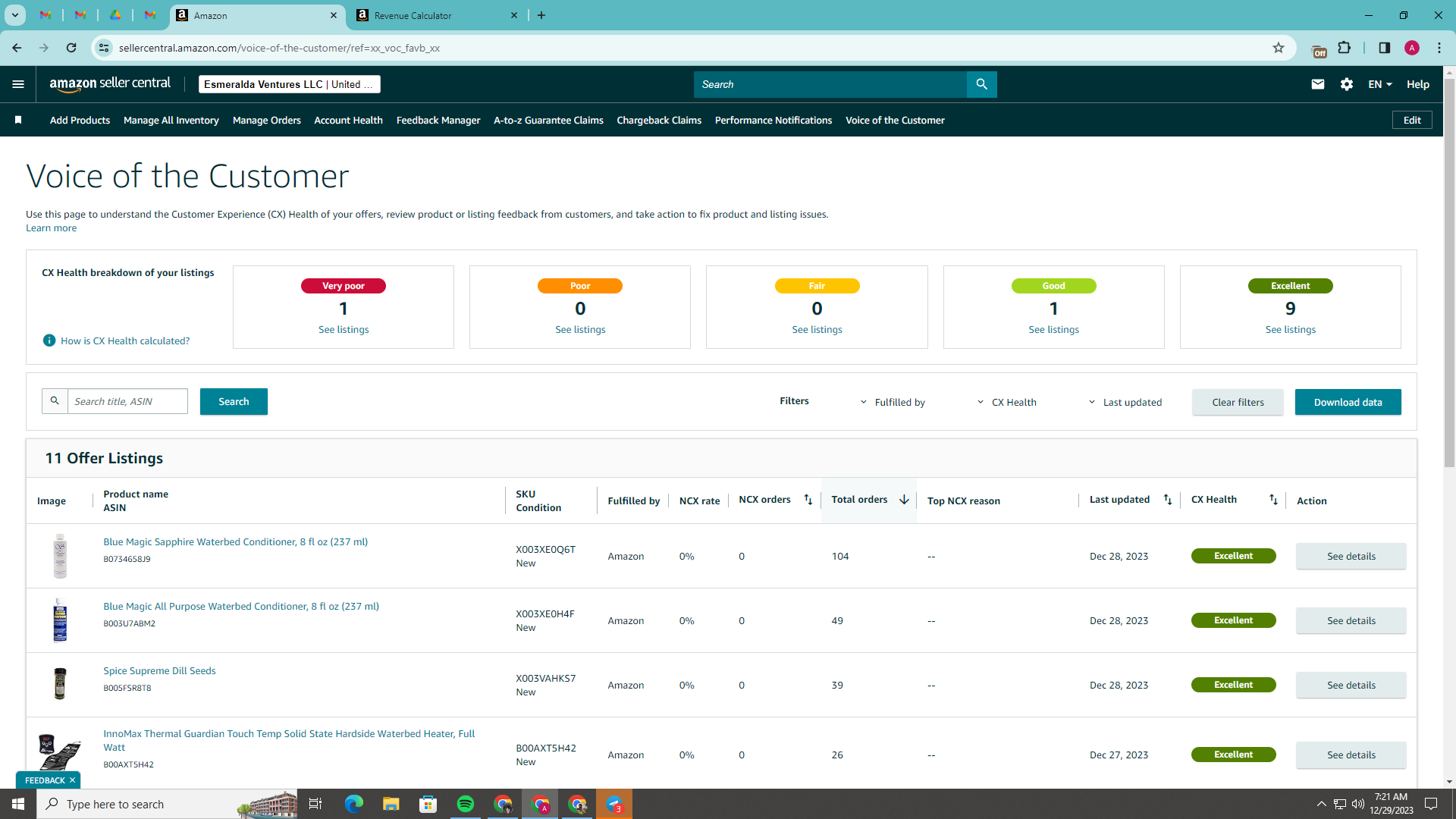Reload the page
This screenshot has width=1456, height=819.
[x=71, y=48]
